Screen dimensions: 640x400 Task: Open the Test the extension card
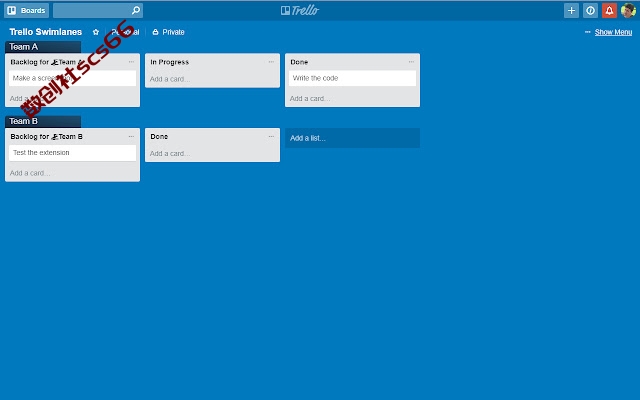73,153
